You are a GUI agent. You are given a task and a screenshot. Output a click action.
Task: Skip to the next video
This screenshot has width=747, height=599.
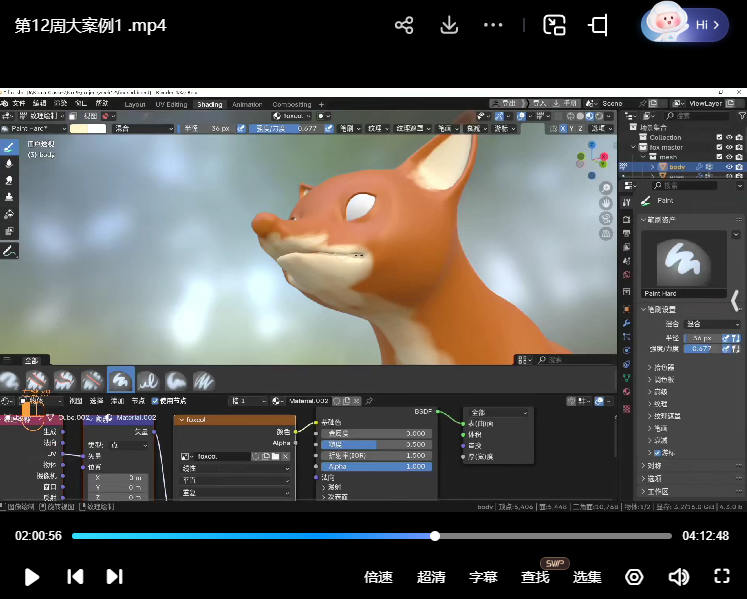[115, 576]
